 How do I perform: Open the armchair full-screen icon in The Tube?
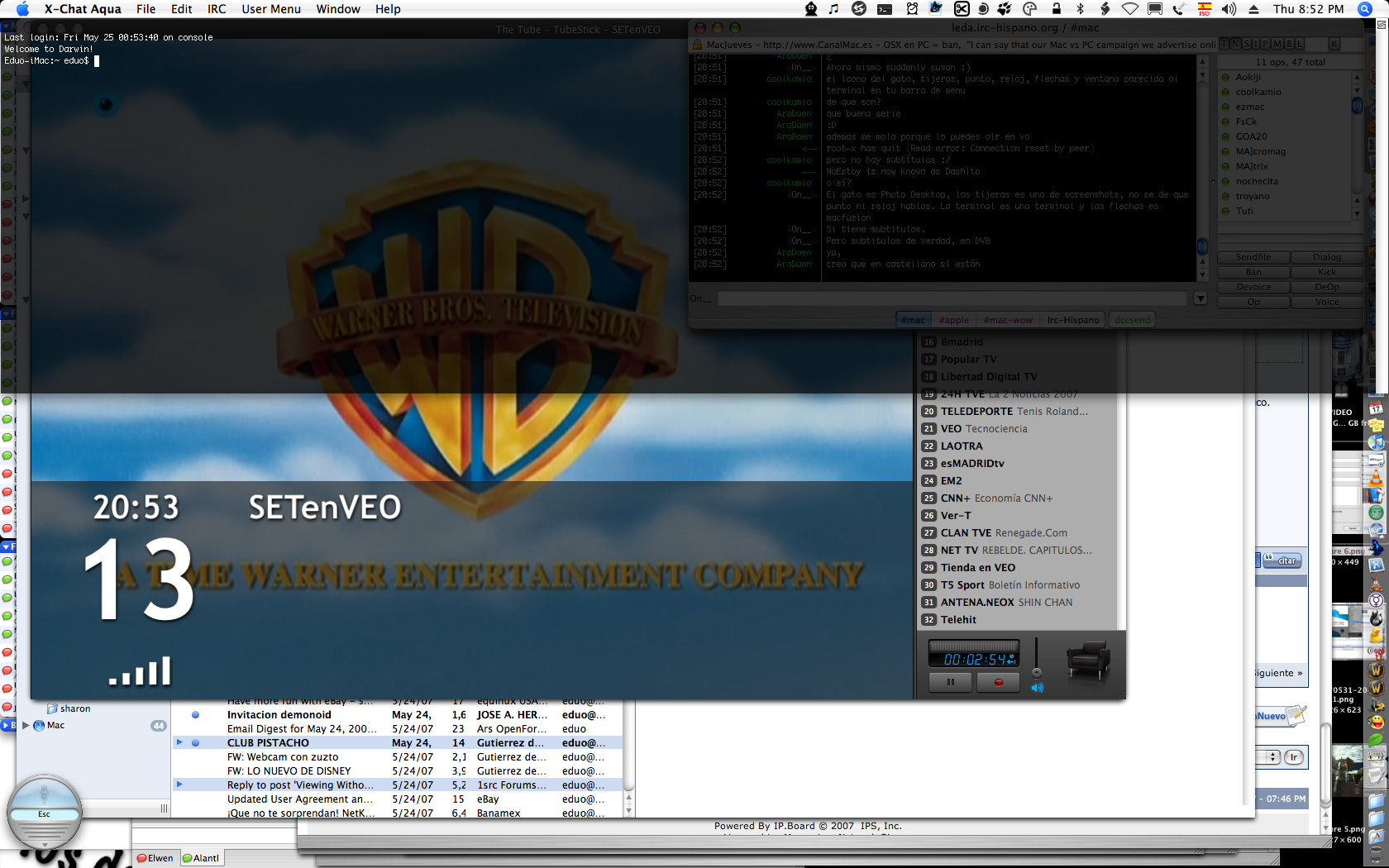pyautogui.click(x=1088, y=661)
